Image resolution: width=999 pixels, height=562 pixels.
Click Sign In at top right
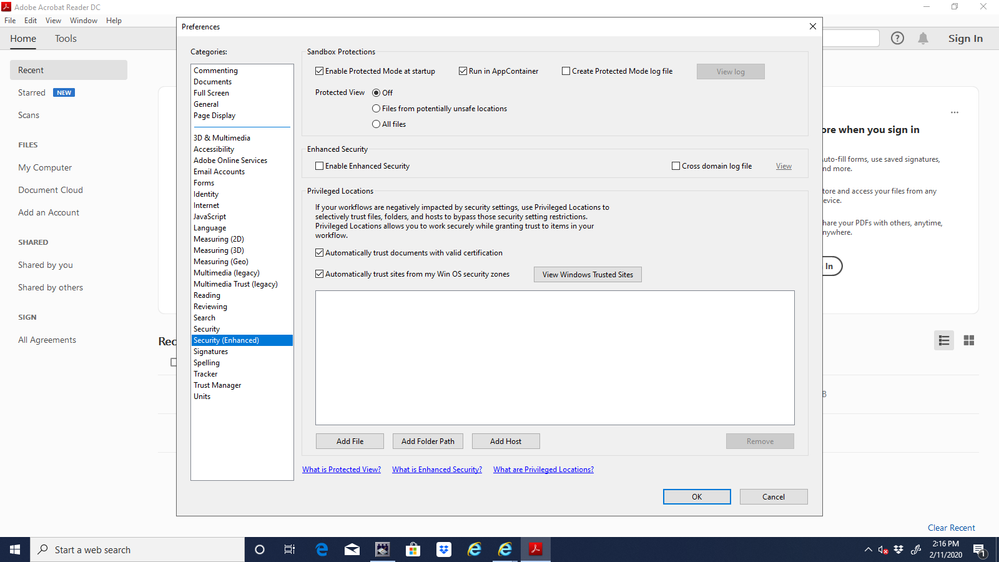click(965, 38)
